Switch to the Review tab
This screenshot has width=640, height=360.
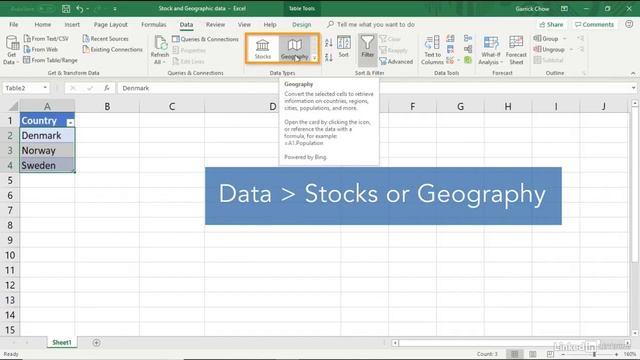click(x=215, y=24)
